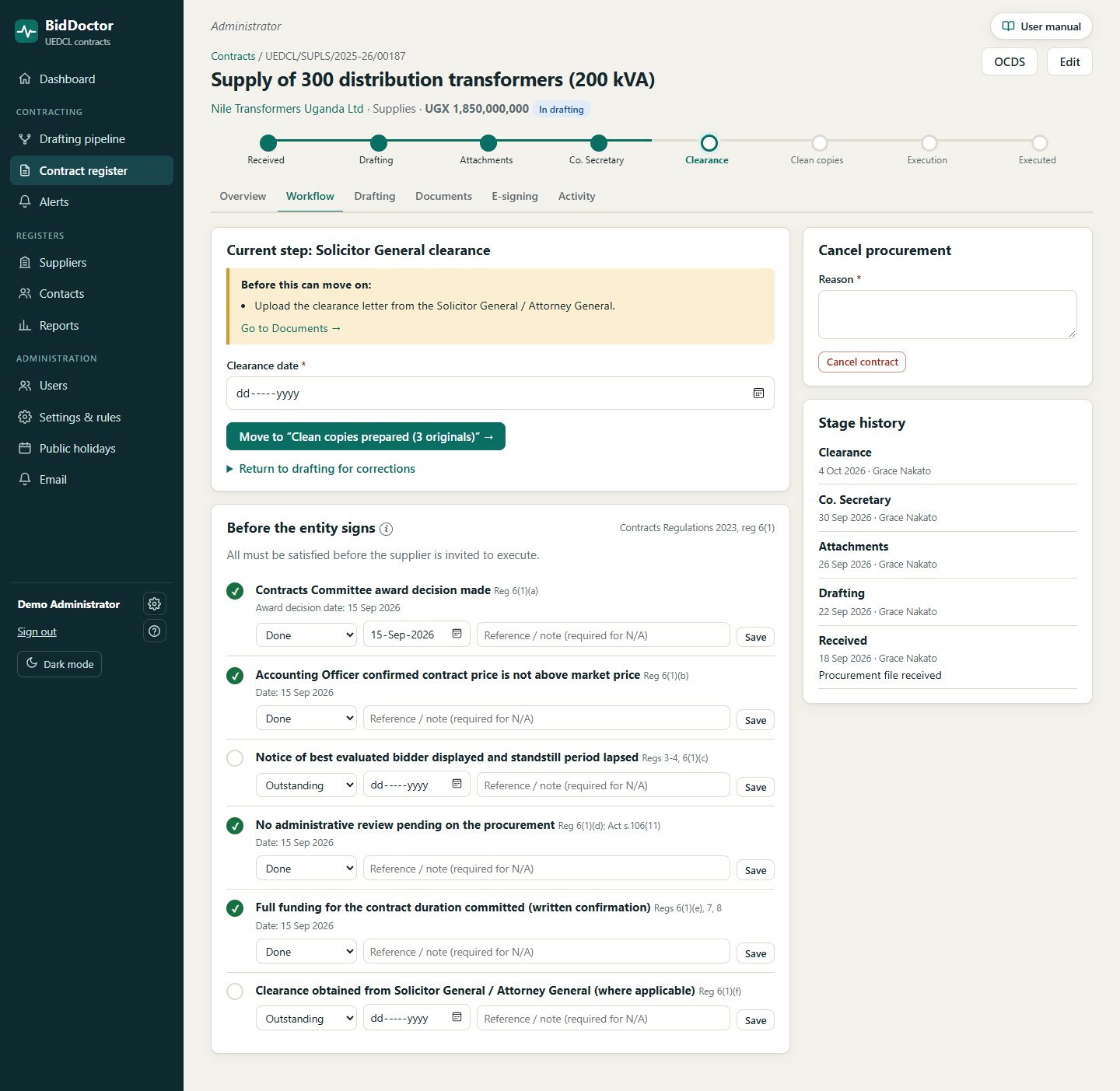Open Outstanding dropdown for standstill period notice
The image size is (1120, 1091).
point(306,785)
